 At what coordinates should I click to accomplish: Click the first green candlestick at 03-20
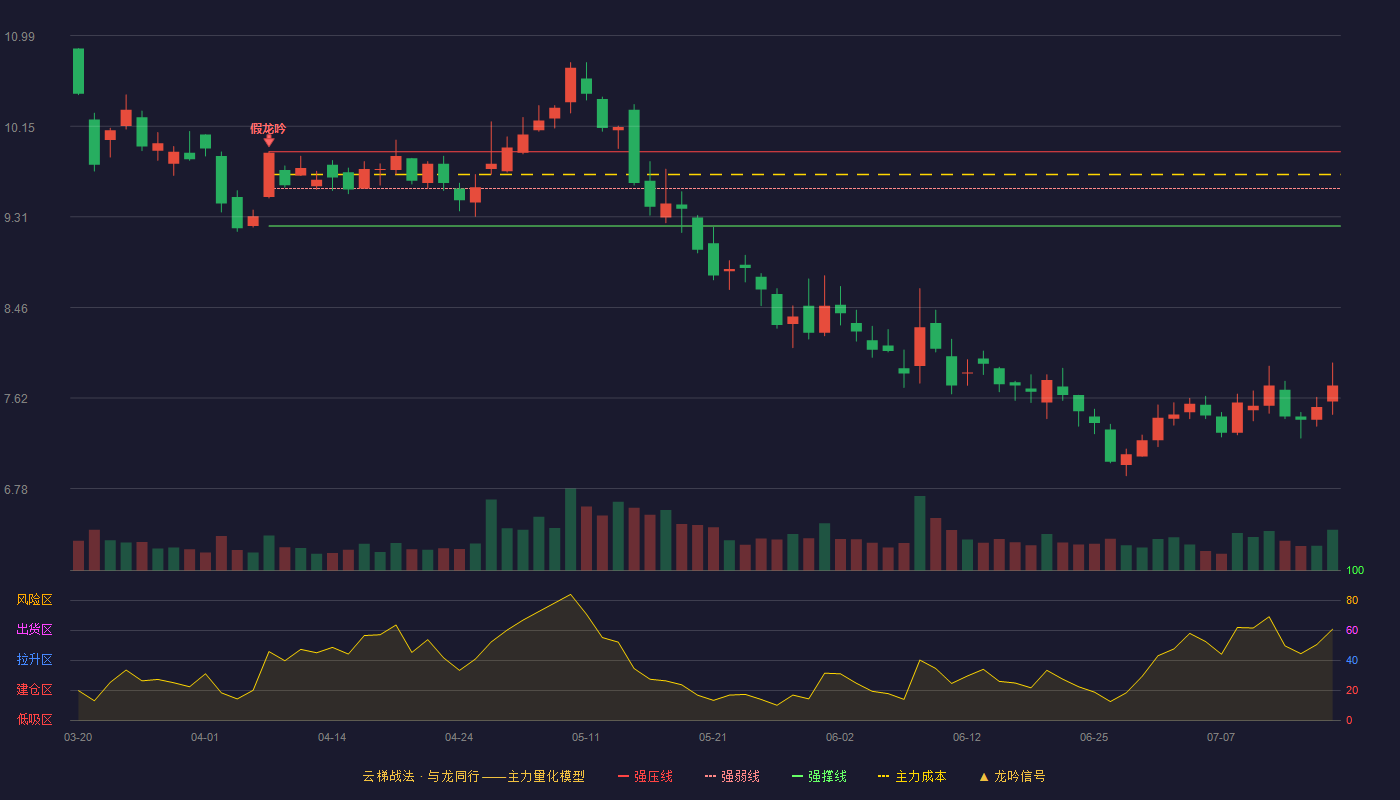pyautogui.click(x=78, y=71)
